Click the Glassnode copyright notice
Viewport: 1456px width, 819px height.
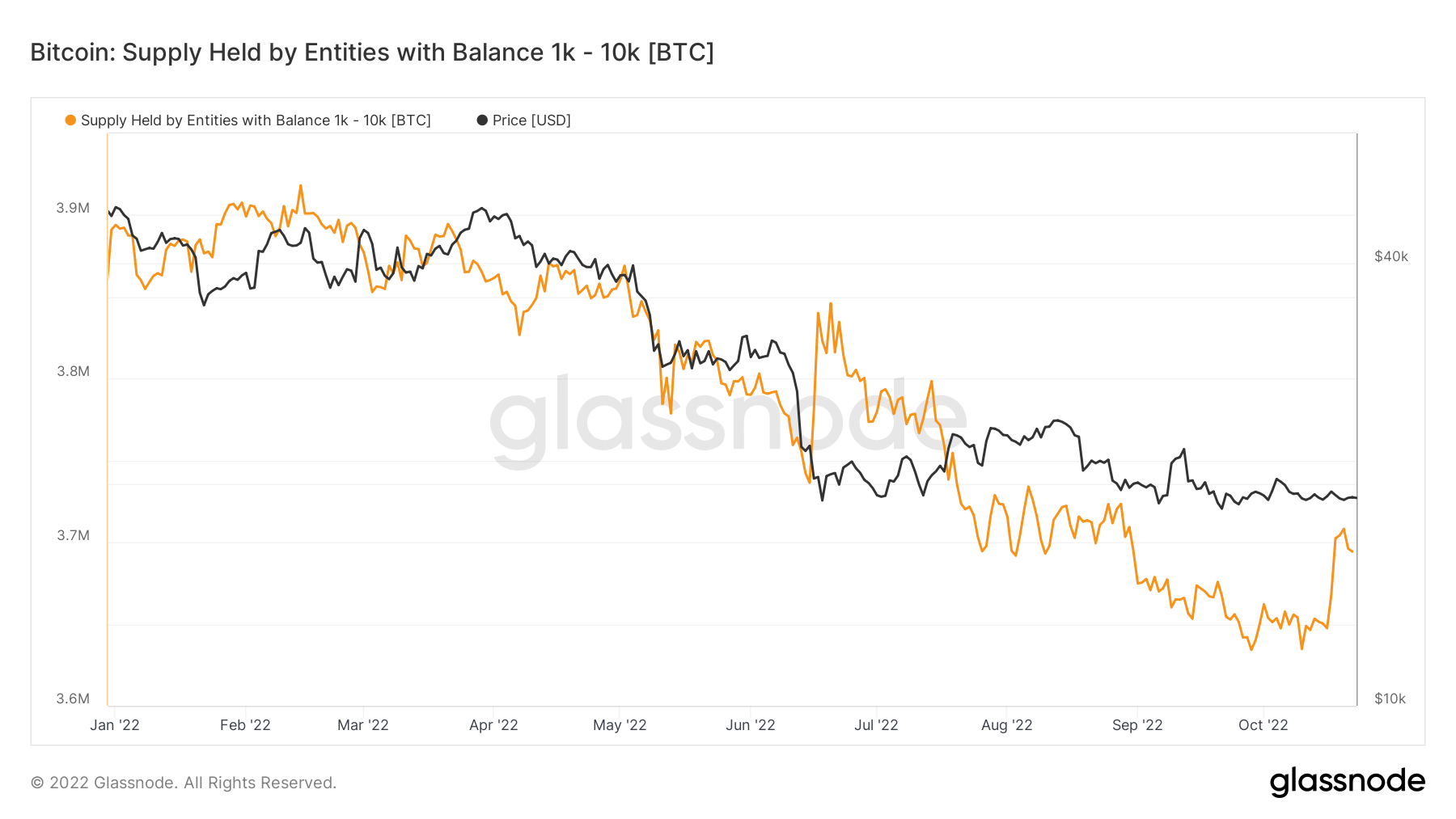(184, 783)
